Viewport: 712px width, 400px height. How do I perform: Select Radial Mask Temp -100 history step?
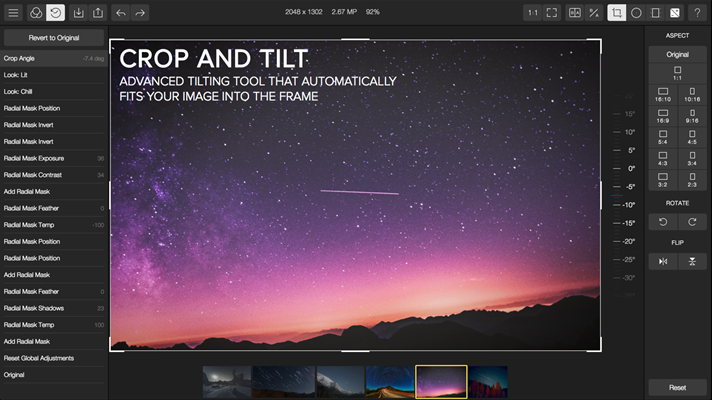[54, 225]
